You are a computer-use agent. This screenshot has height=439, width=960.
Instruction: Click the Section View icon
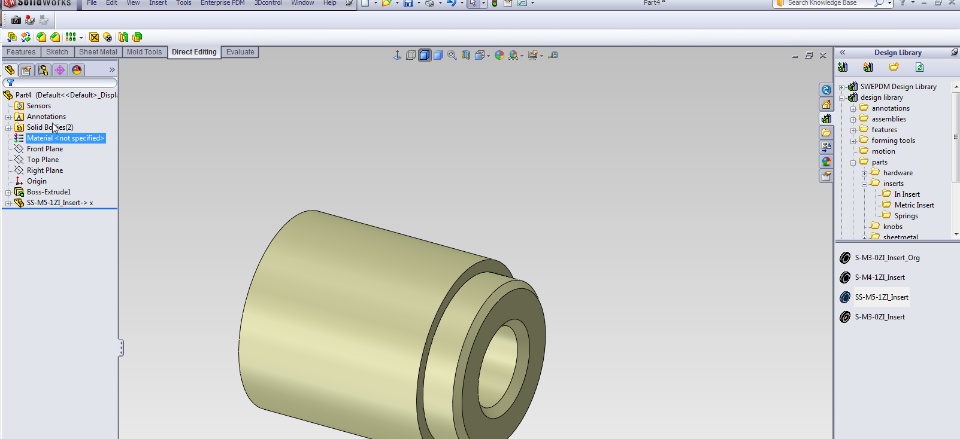tap(466, 55)
